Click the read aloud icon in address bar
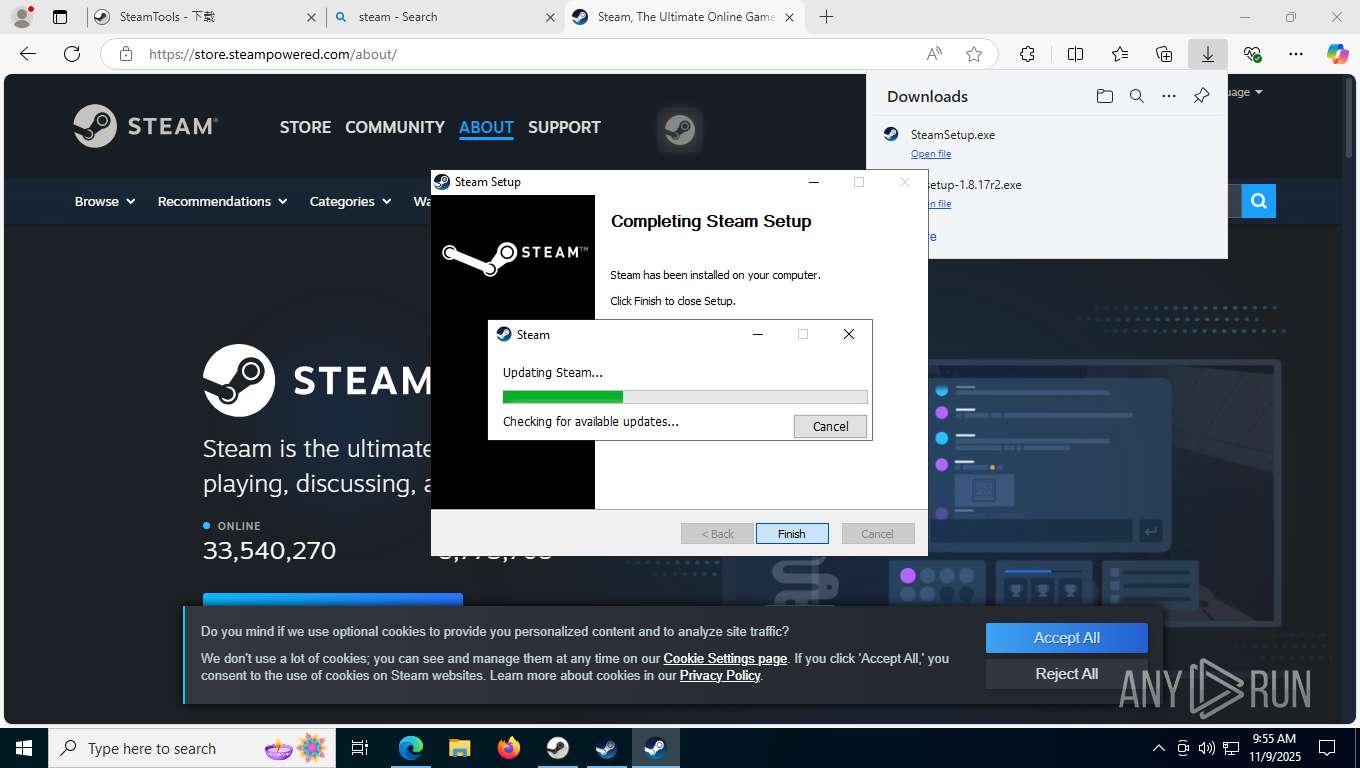 (934, 54)
